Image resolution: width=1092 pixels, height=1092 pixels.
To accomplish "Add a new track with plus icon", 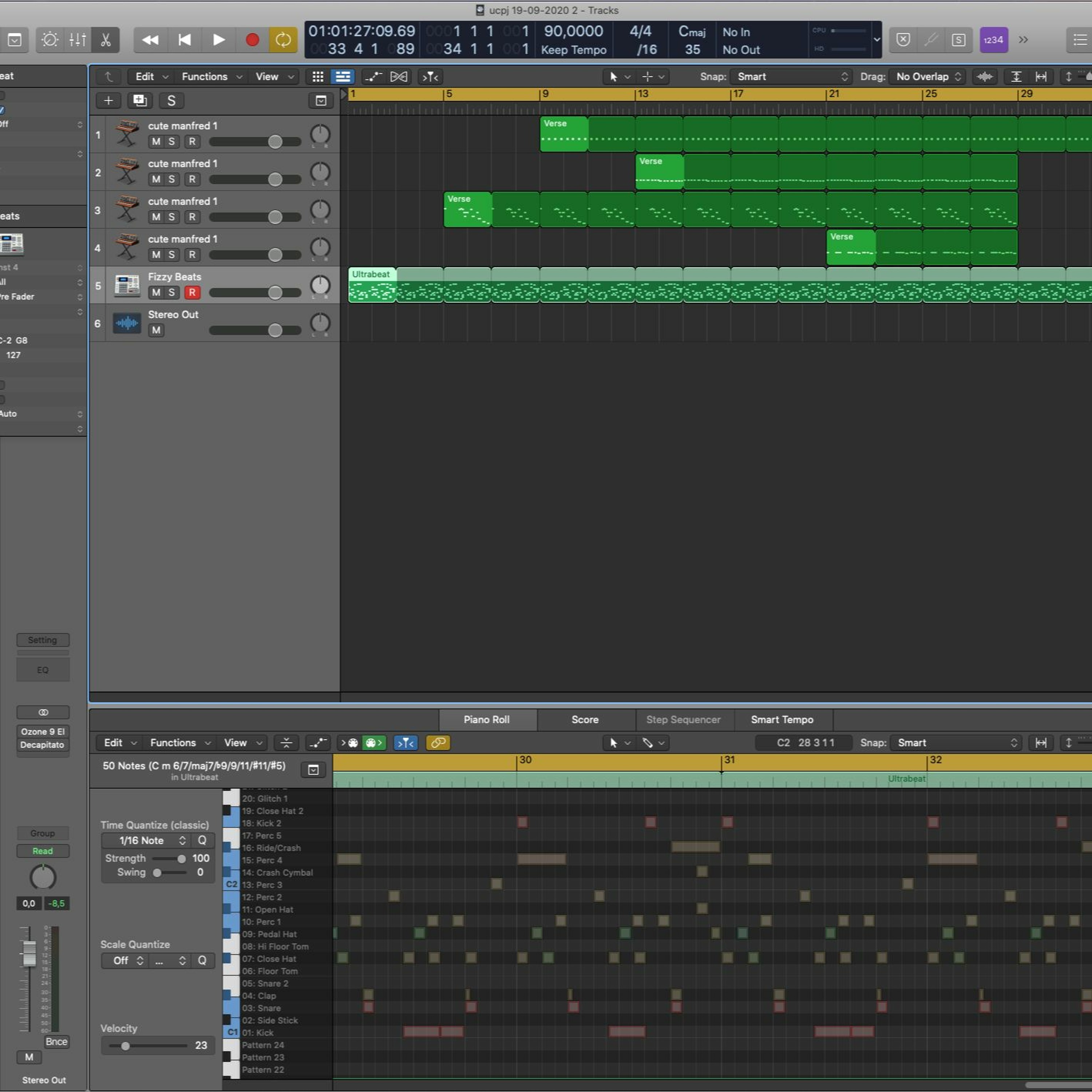I will tap(108, 100).
